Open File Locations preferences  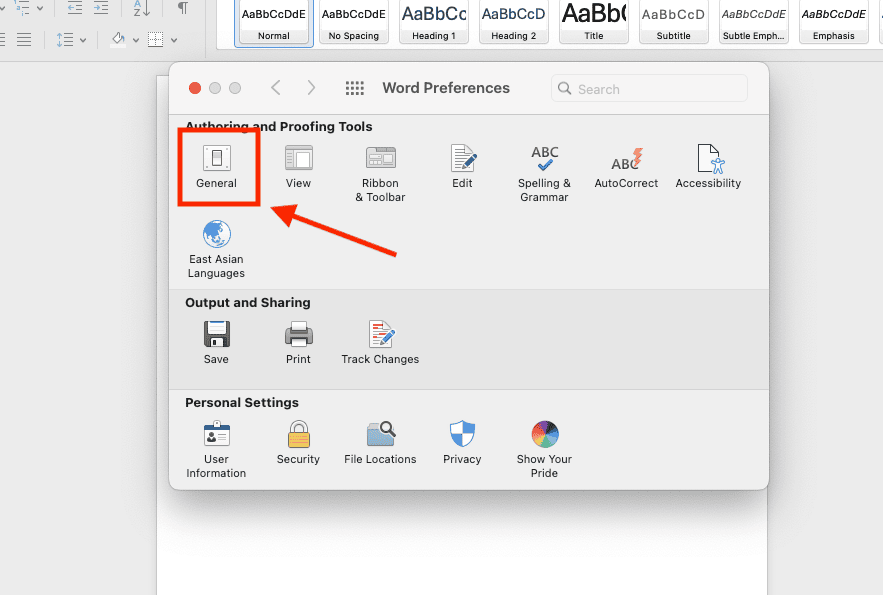[380, 442]
